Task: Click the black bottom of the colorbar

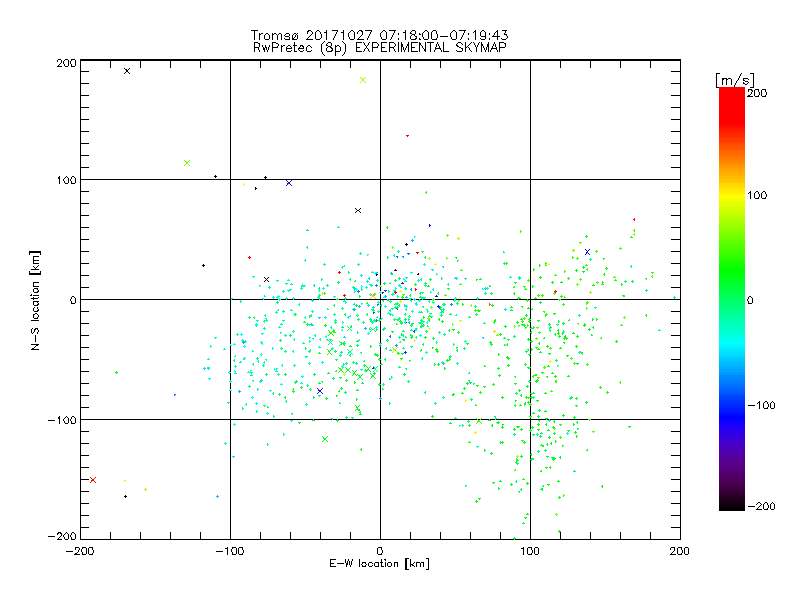Action: (x=732, y=504)
